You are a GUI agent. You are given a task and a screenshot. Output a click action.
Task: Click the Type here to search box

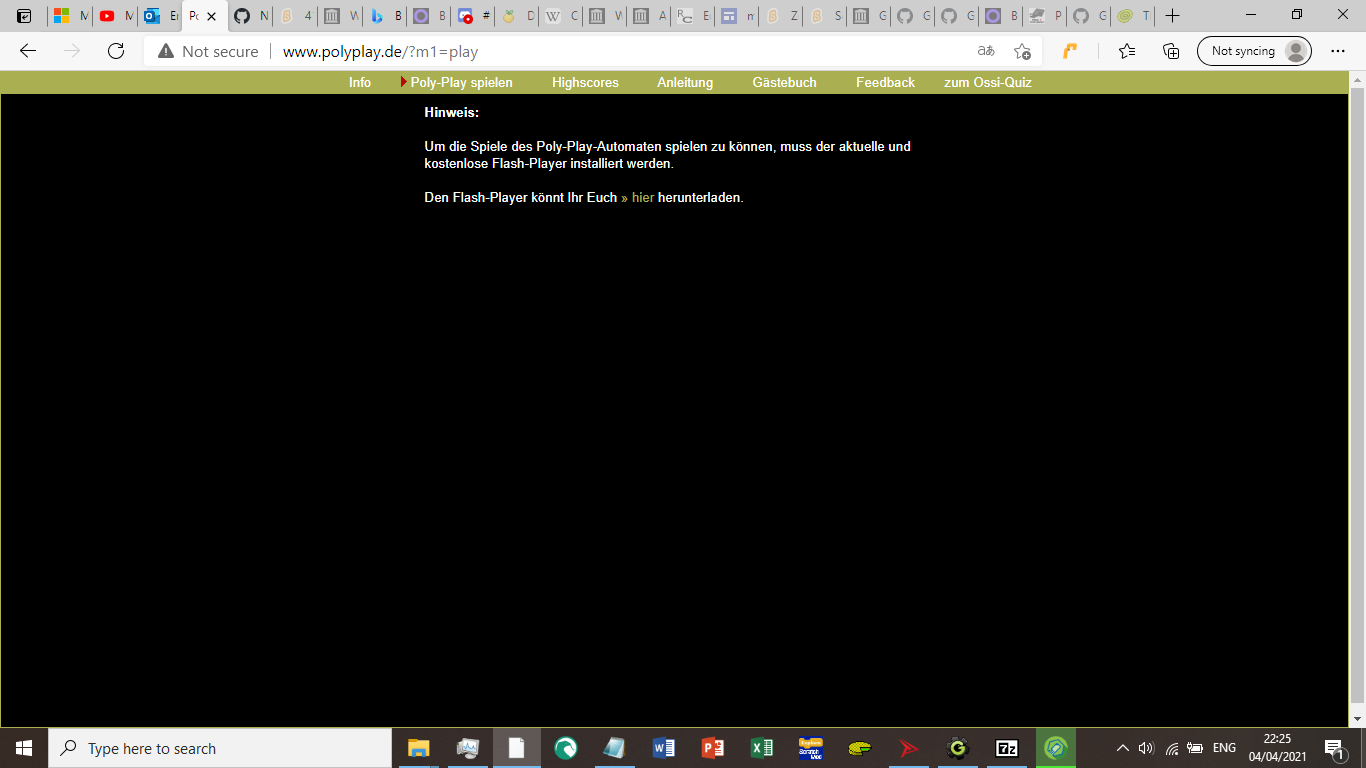220,748
